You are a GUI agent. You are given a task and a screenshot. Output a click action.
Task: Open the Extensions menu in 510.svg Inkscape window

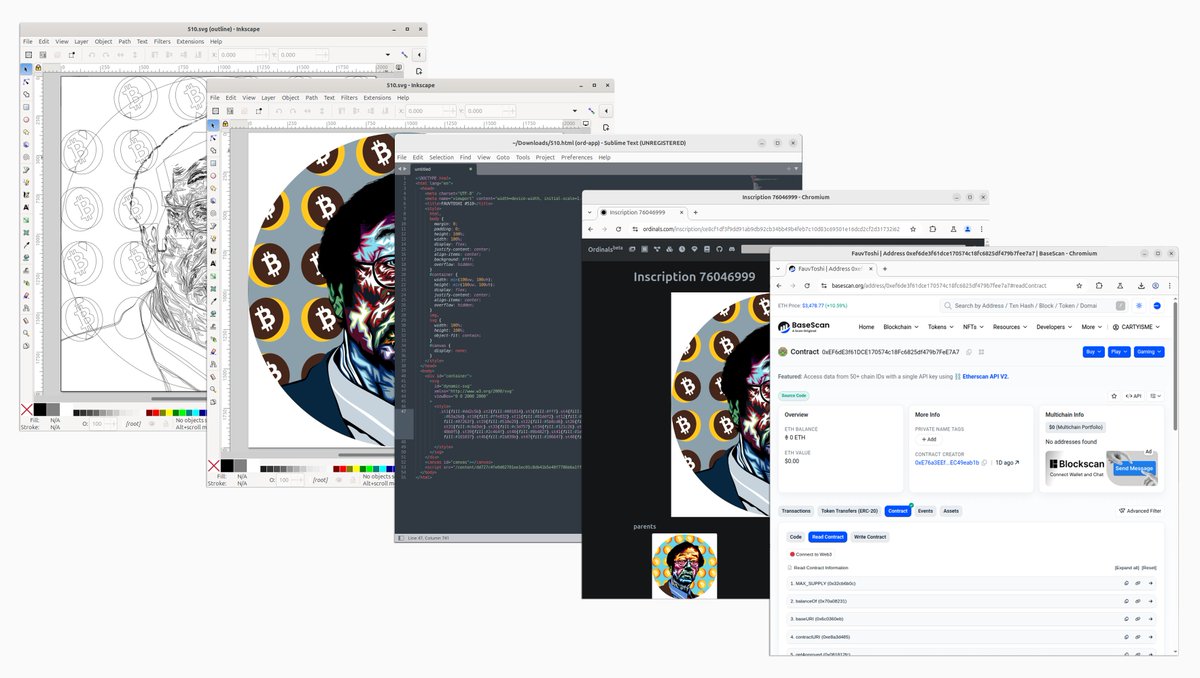tap(377, 98)
